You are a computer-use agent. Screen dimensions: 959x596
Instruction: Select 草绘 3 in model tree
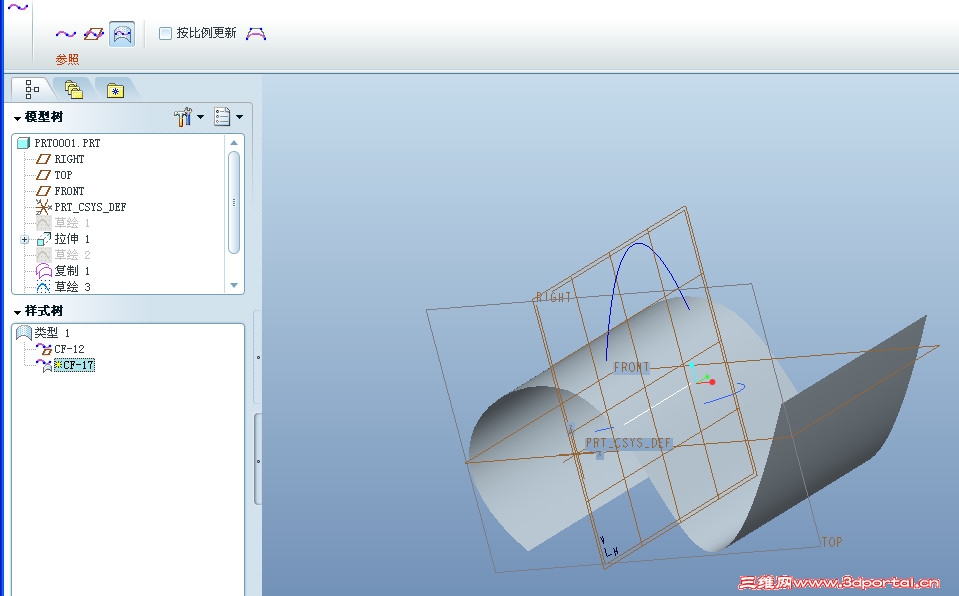click(72, 286)
